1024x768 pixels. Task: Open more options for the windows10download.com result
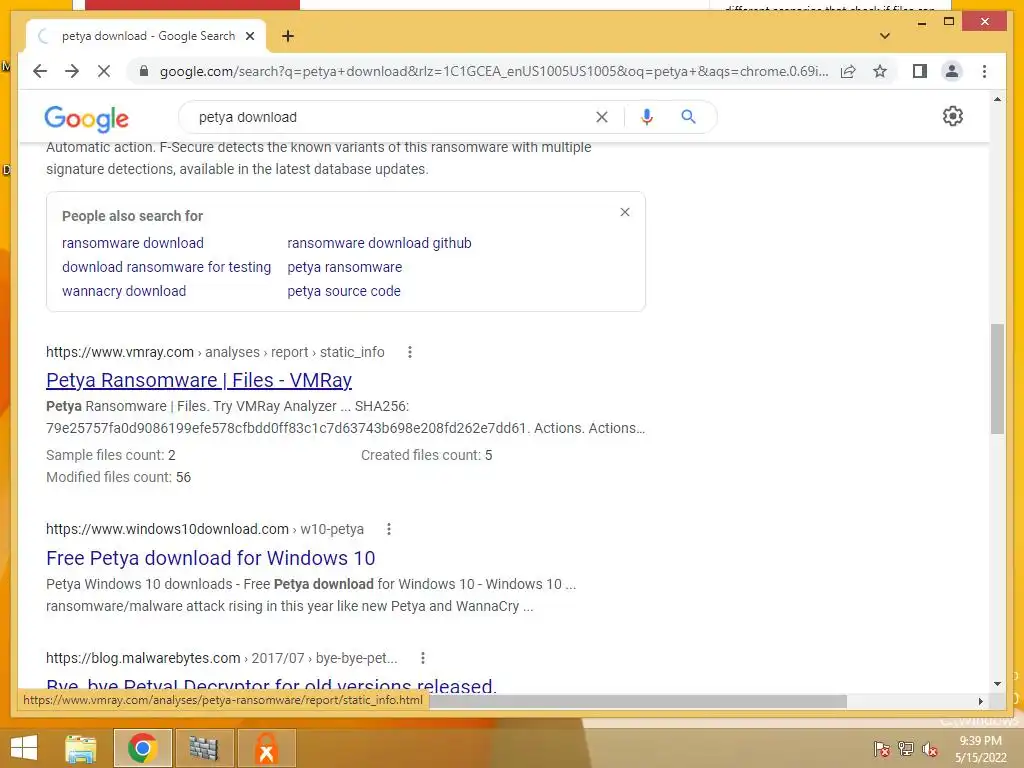click(389, 529)
